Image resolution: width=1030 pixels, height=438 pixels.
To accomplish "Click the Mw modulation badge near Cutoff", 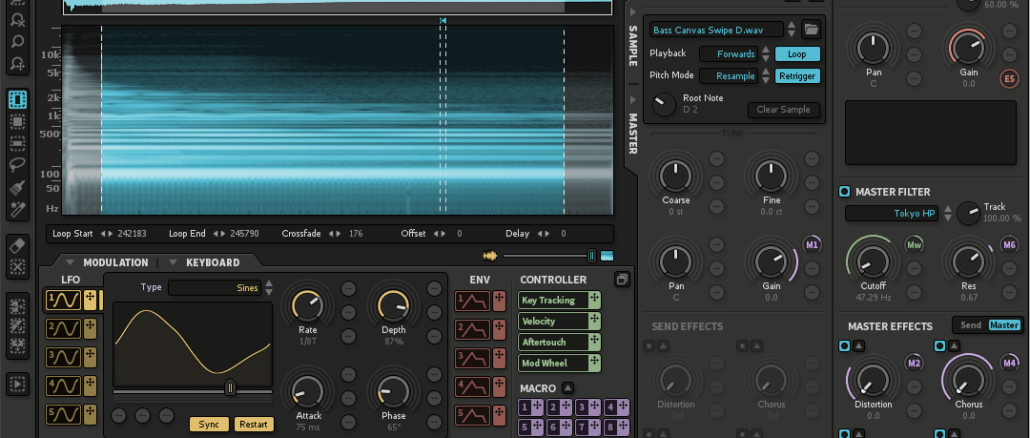I will [x=914, y=245].
